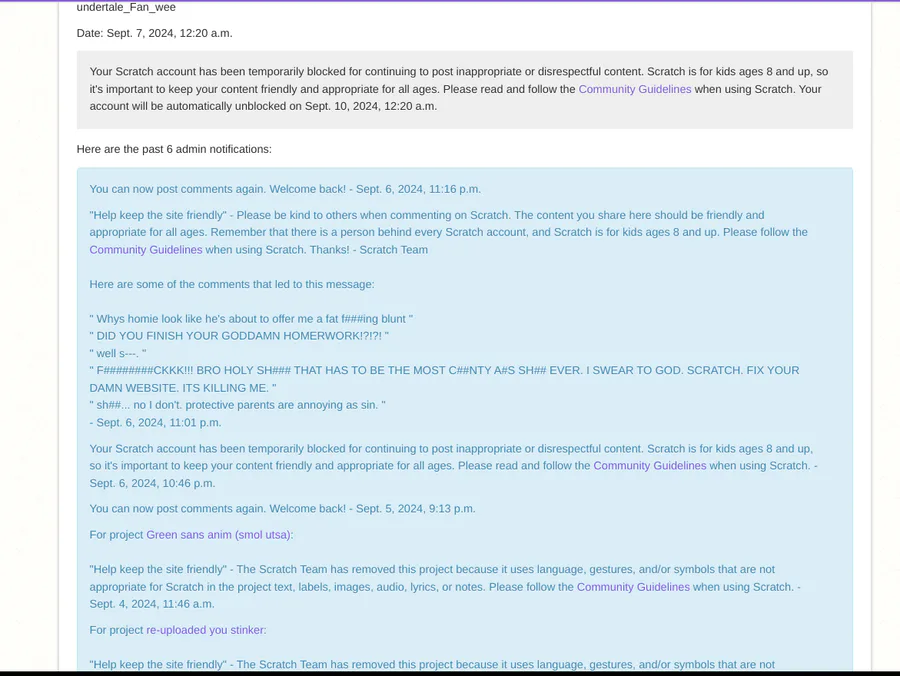Open Community Guidelines link in gray block notice

click(635, 89)
